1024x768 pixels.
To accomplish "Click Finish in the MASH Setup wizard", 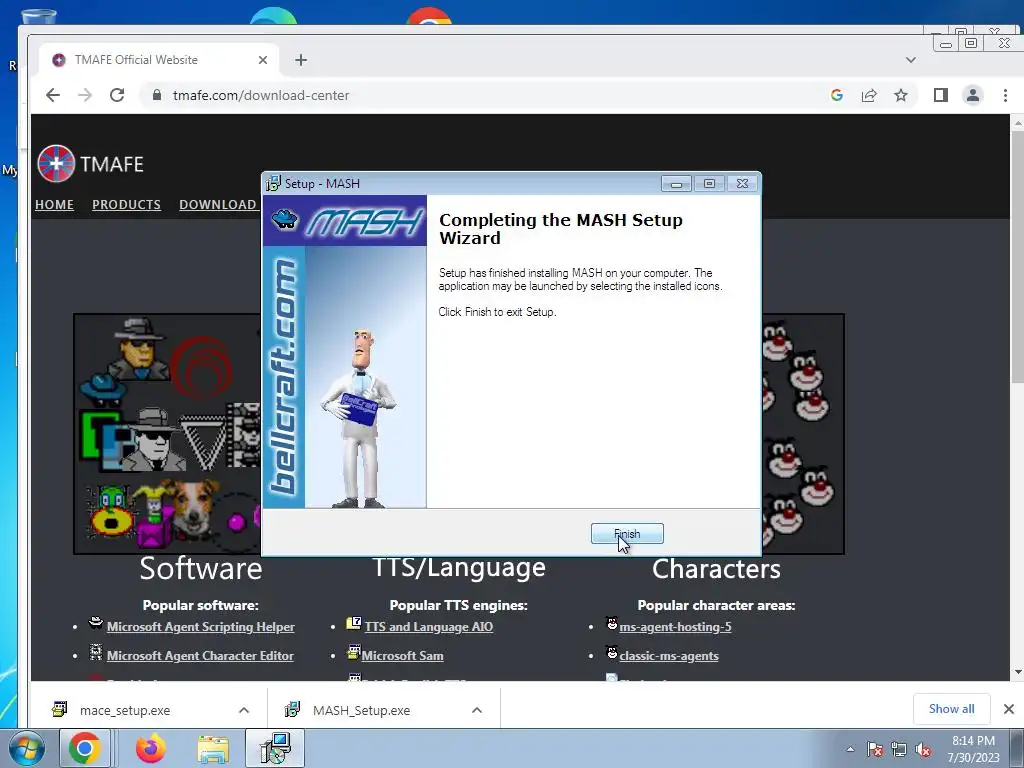I will (627, 534).
